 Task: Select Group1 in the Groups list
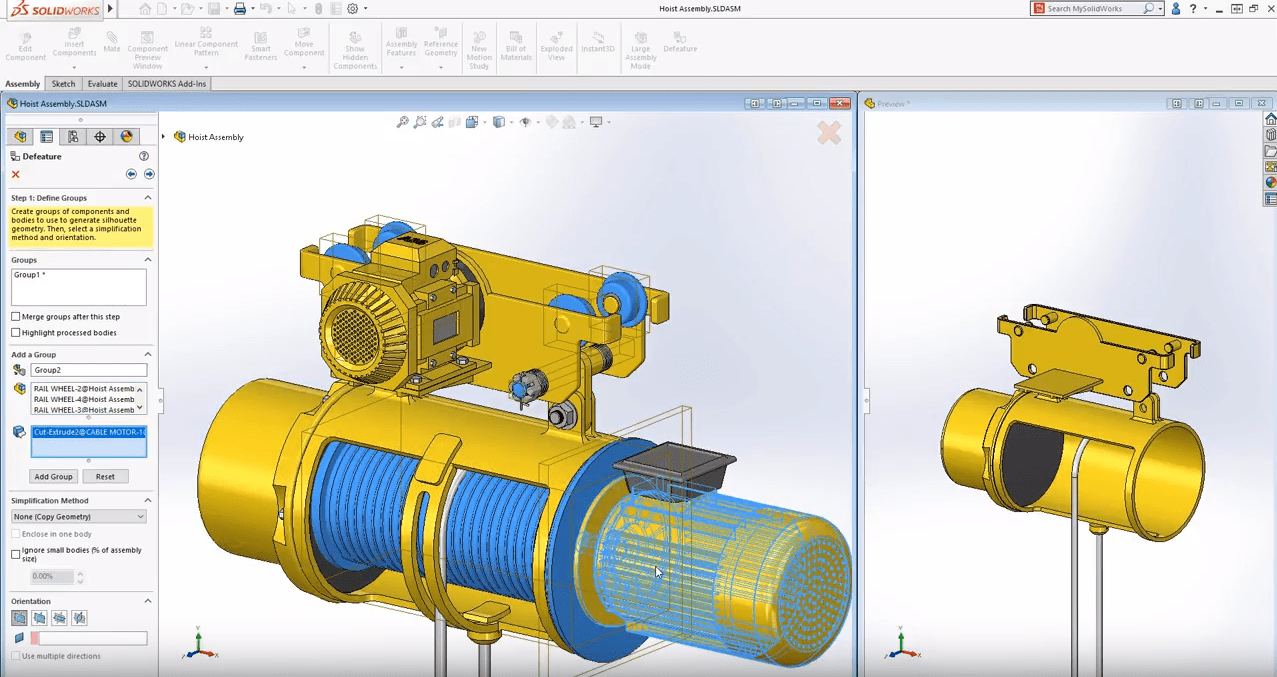tap(30, 275)
